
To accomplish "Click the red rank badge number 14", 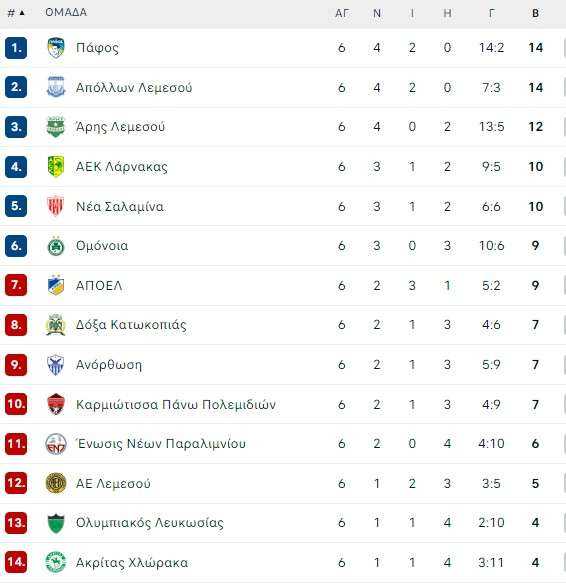I will (x=16, y=562).
